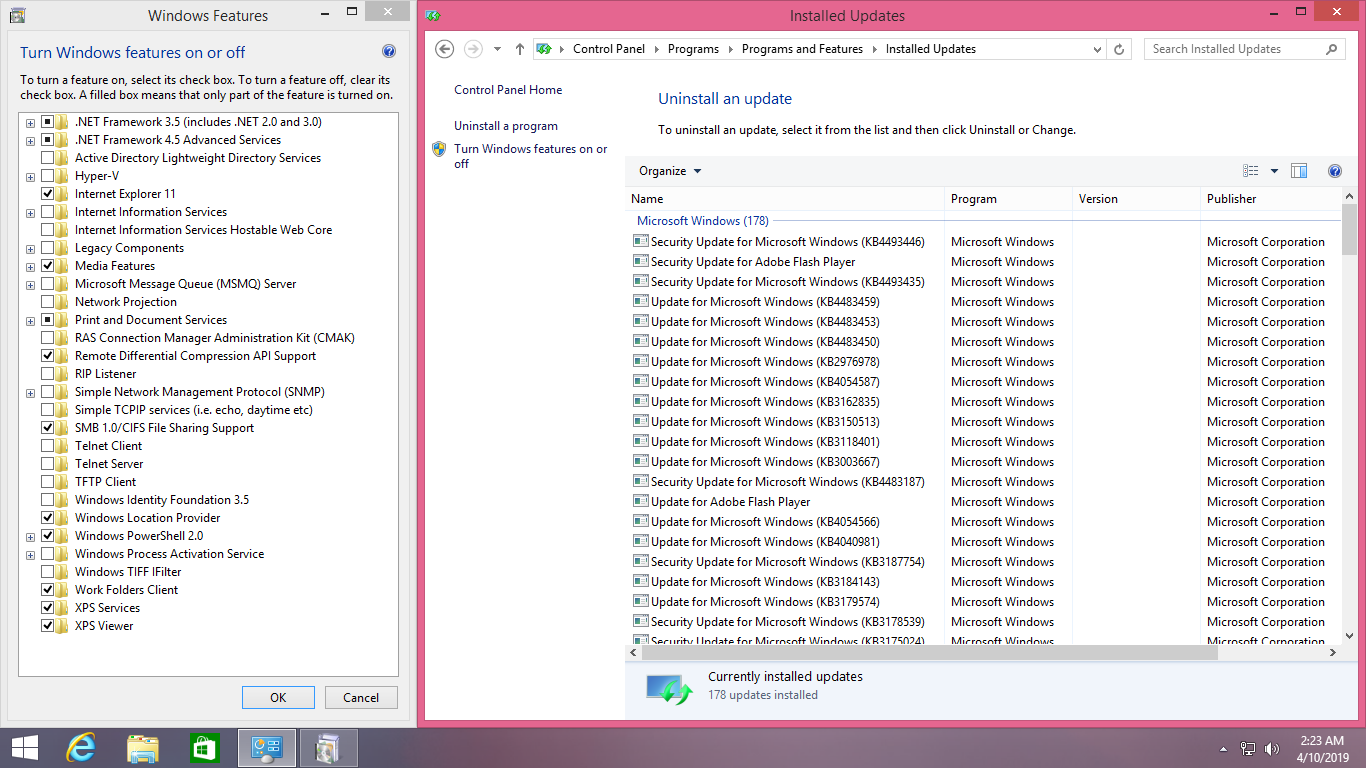Click the Windows Features taskbar icon

point(328,747)
